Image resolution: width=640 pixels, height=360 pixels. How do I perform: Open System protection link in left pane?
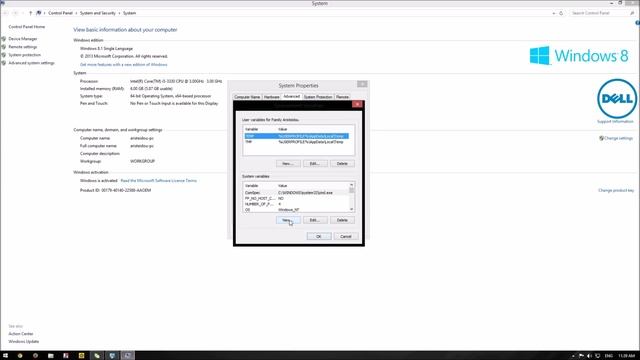tap(24, 55)
